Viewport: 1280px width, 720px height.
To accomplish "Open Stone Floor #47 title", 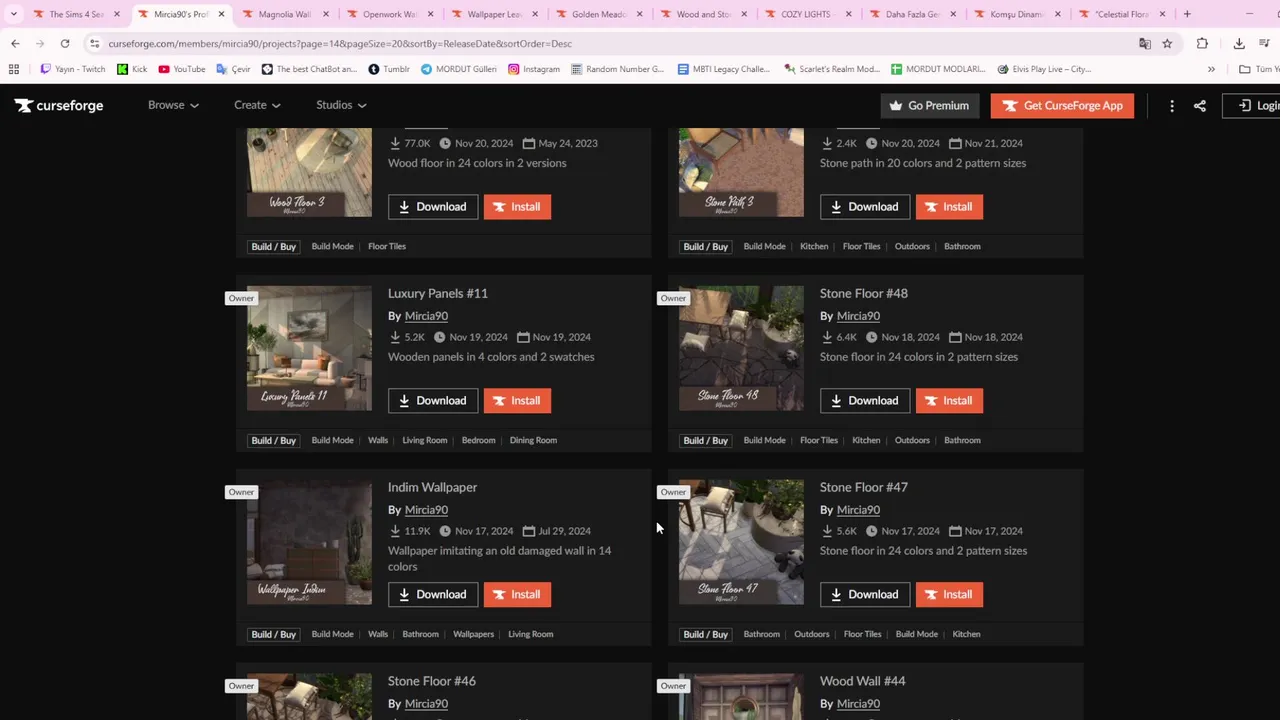I will [864, 487].
